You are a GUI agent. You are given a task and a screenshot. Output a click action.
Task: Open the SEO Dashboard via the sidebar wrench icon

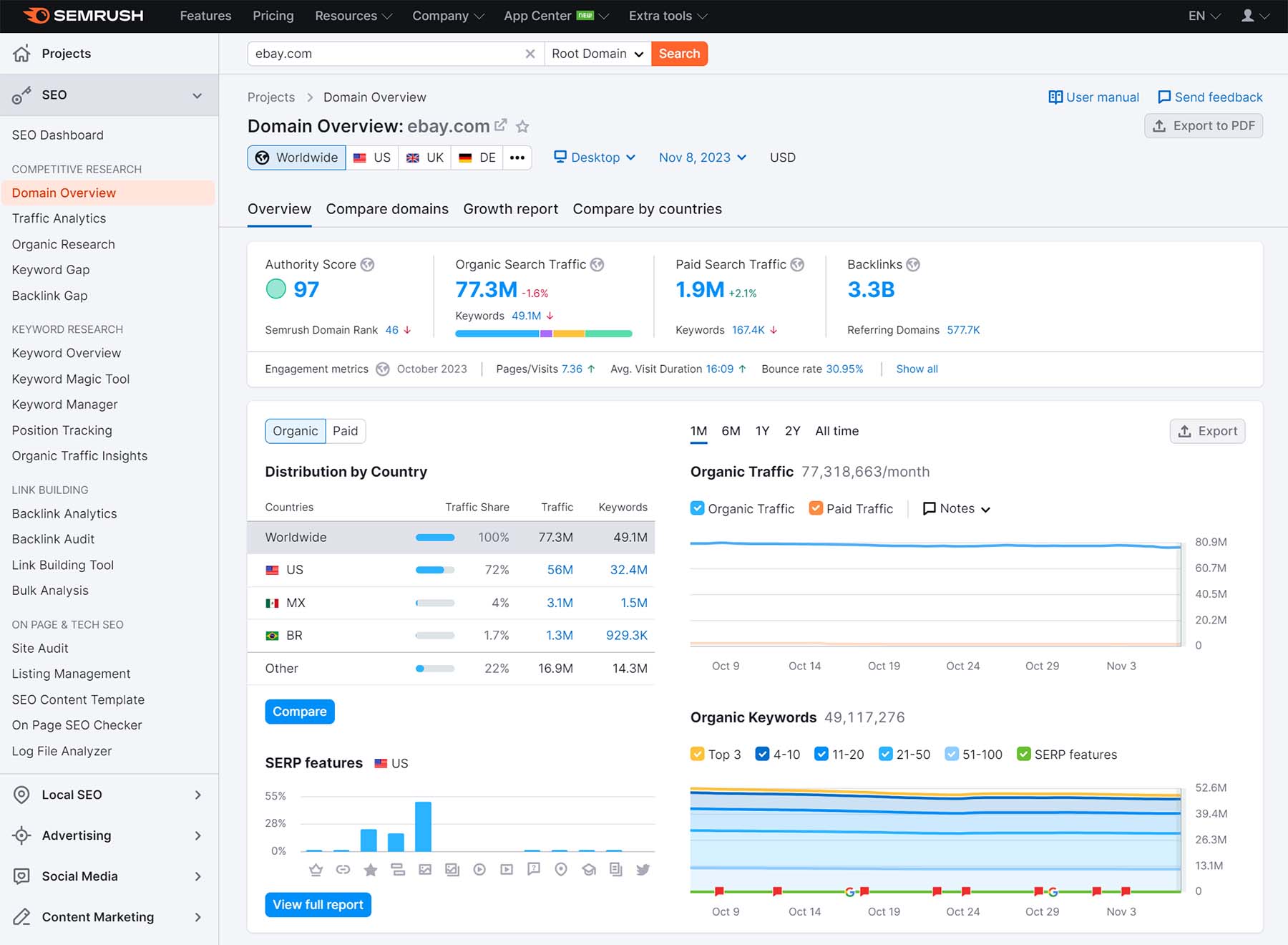pos(22,94)
